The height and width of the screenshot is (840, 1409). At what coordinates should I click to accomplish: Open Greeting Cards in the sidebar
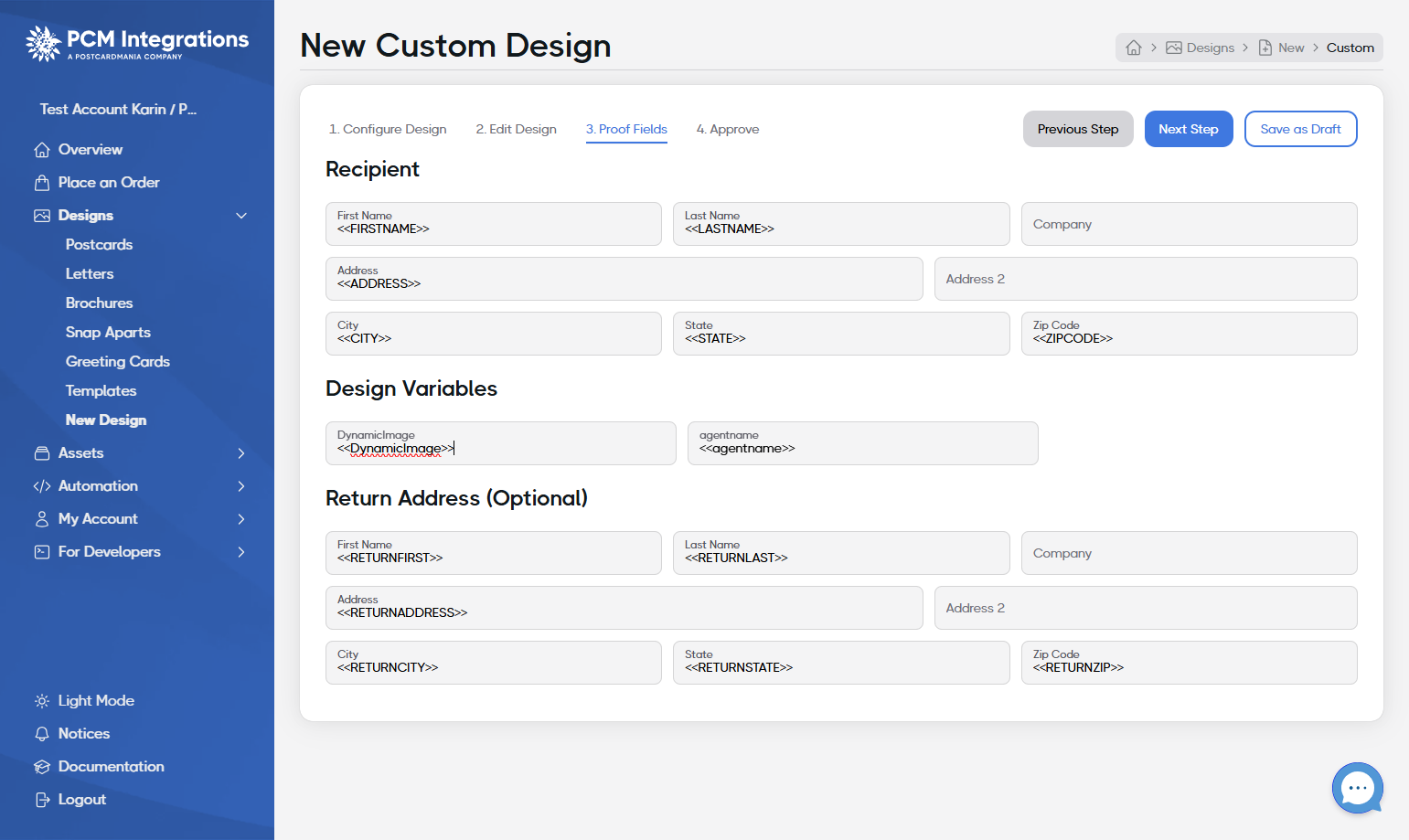point(117,362)
